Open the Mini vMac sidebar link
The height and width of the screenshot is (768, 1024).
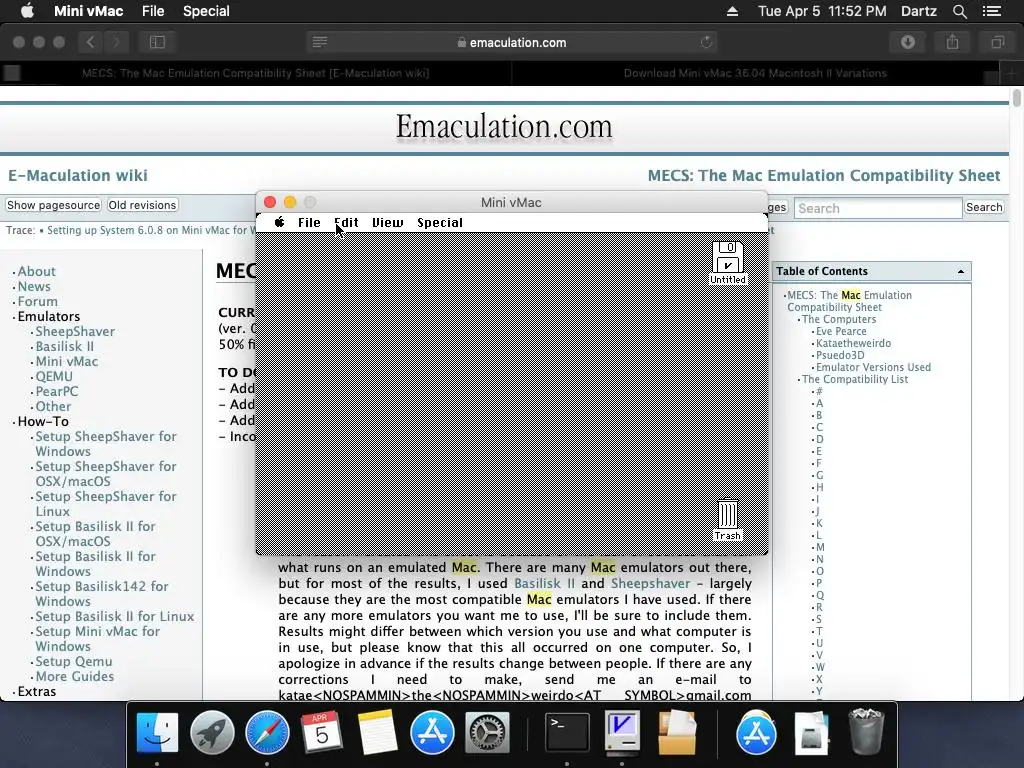[67, 361]
